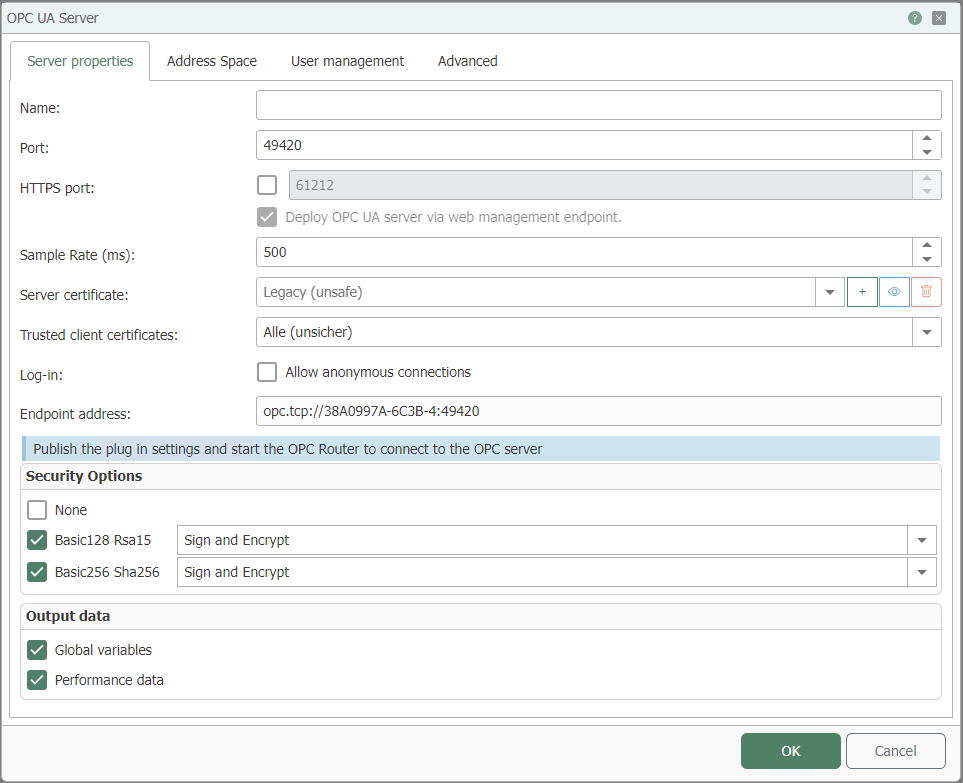Switch to the Server properties tab

point(80,61)
